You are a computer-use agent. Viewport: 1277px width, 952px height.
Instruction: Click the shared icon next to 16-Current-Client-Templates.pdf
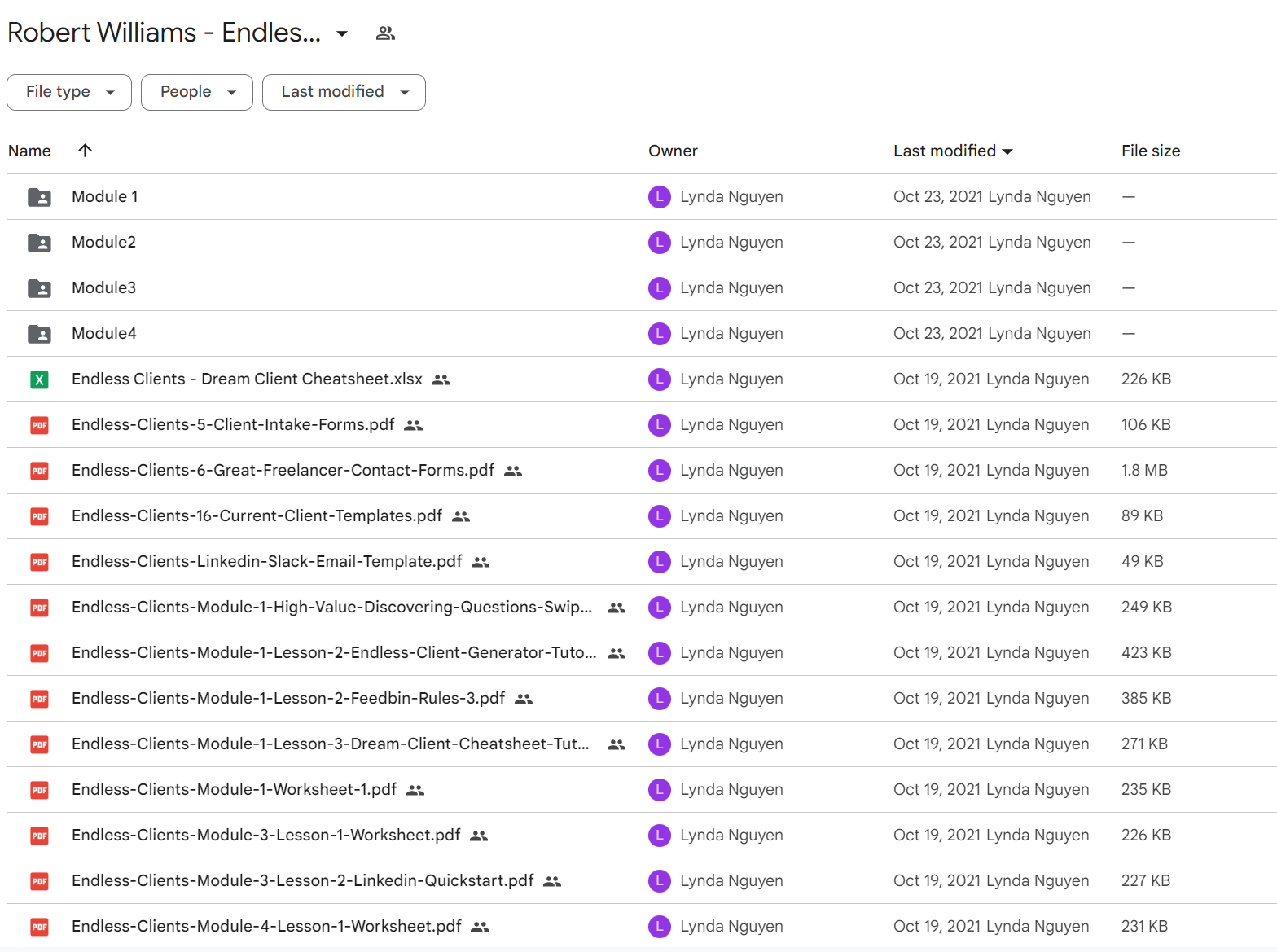[x=461, y=516]
